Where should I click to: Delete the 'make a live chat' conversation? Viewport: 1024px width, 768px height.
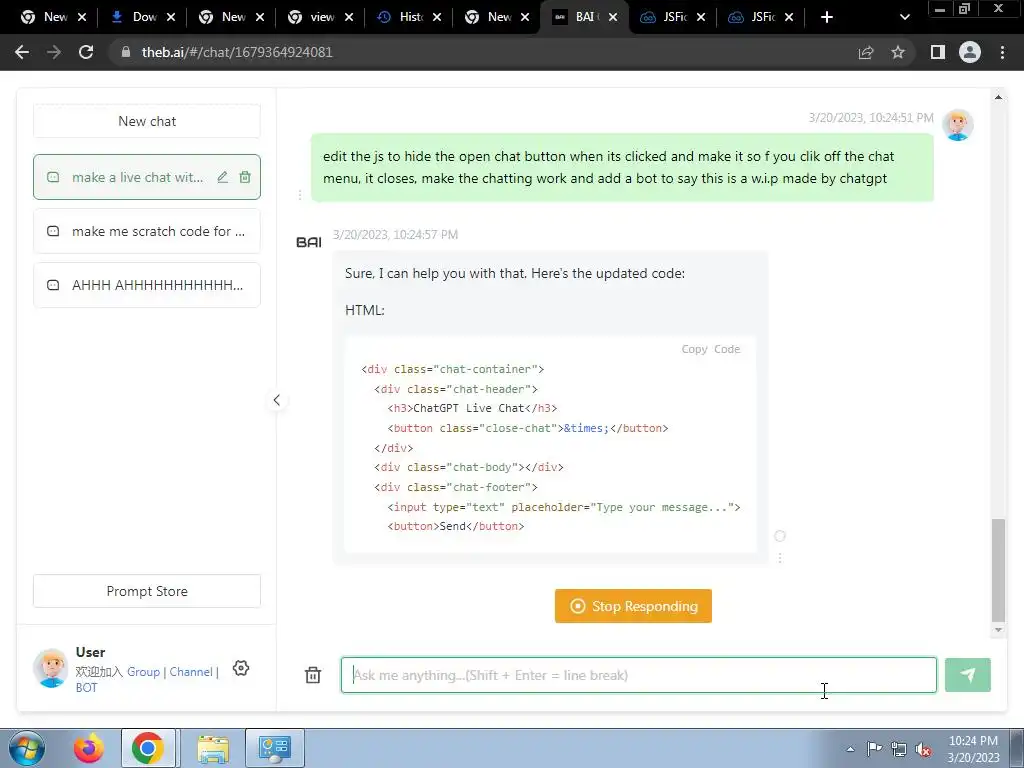[245, 177]
